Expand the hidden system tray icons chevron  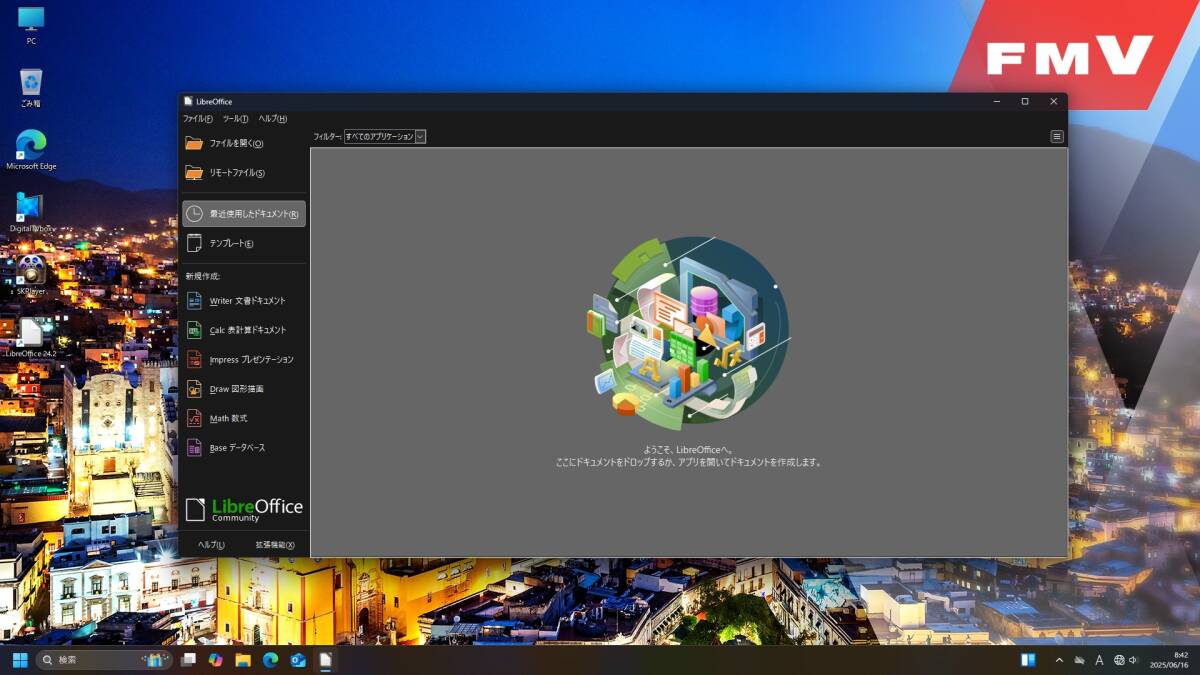click(1059, 660)
